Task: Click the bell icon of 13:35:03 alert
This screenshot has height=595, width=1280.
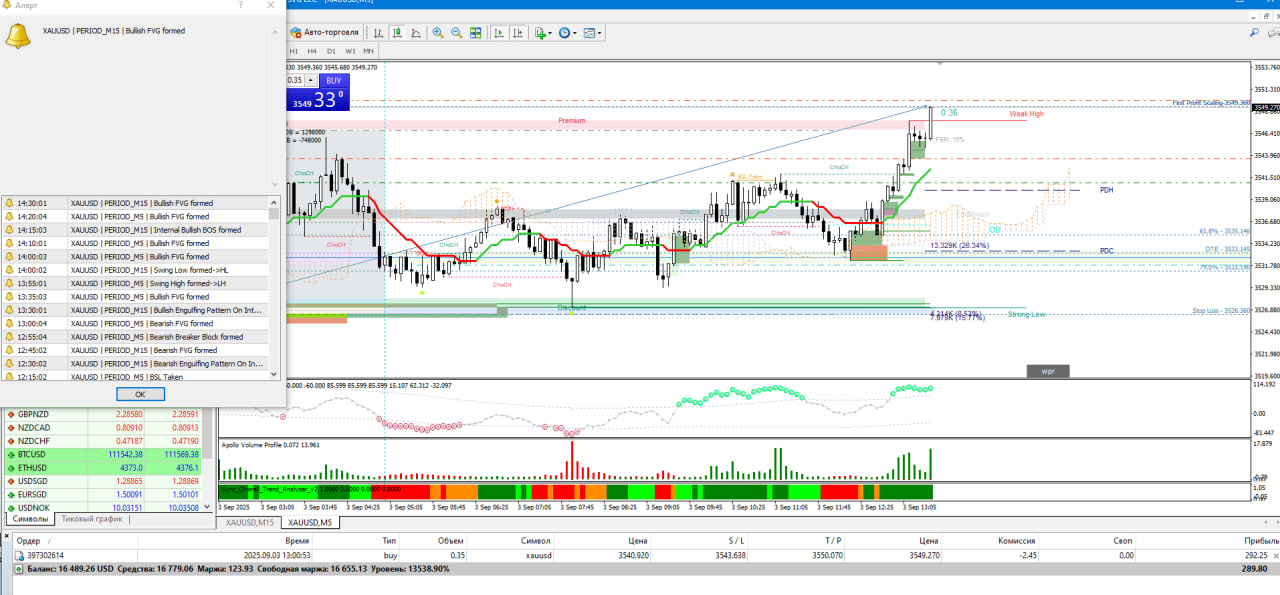Action: pyautogui.click(x=9, y=296)
